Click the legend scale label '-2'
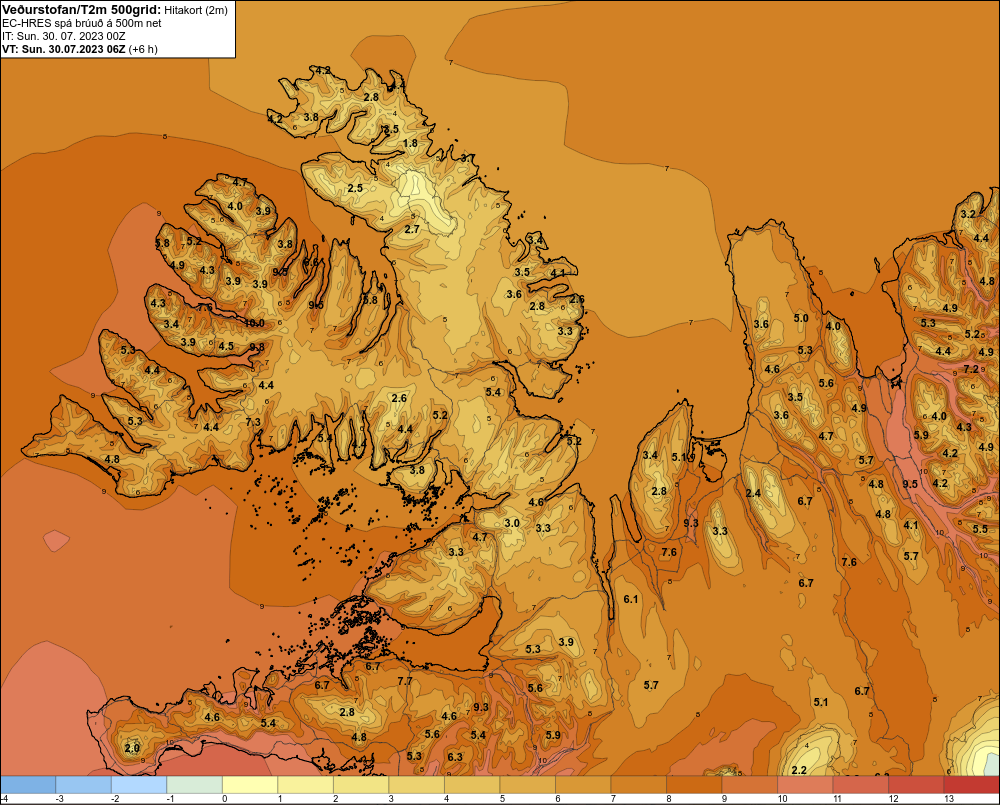 [115, 799]
